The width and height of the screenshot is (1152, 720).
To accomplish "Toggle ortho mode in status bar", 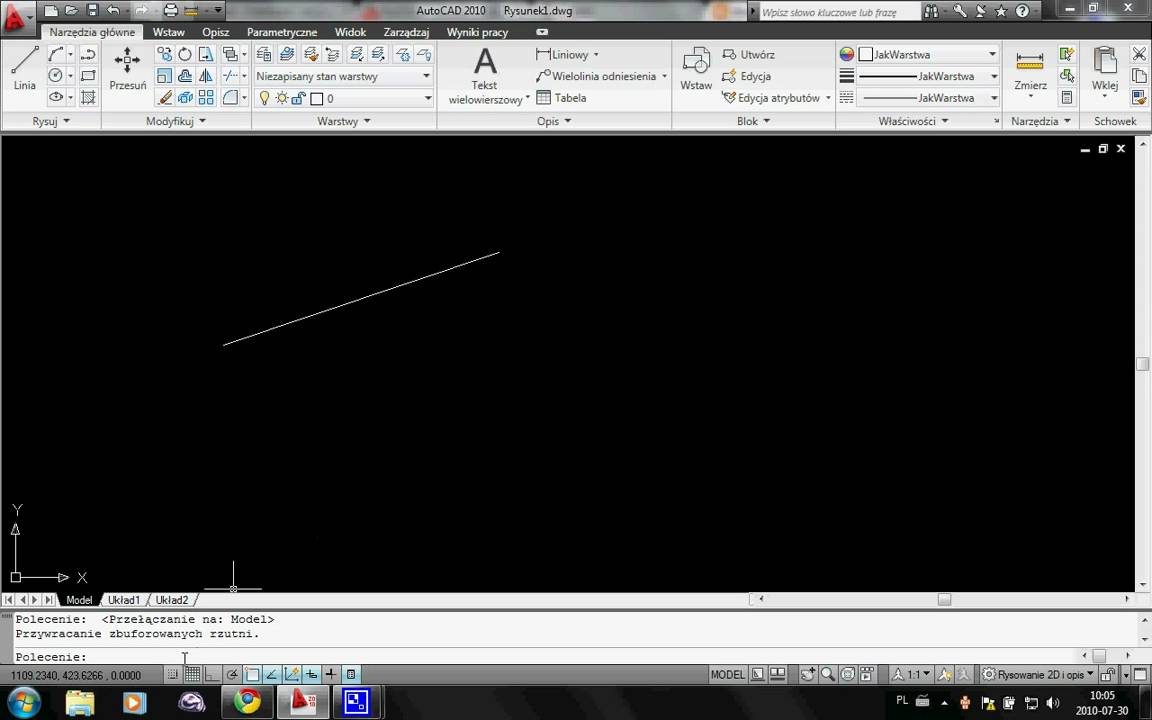I will [x=212, y=674].
